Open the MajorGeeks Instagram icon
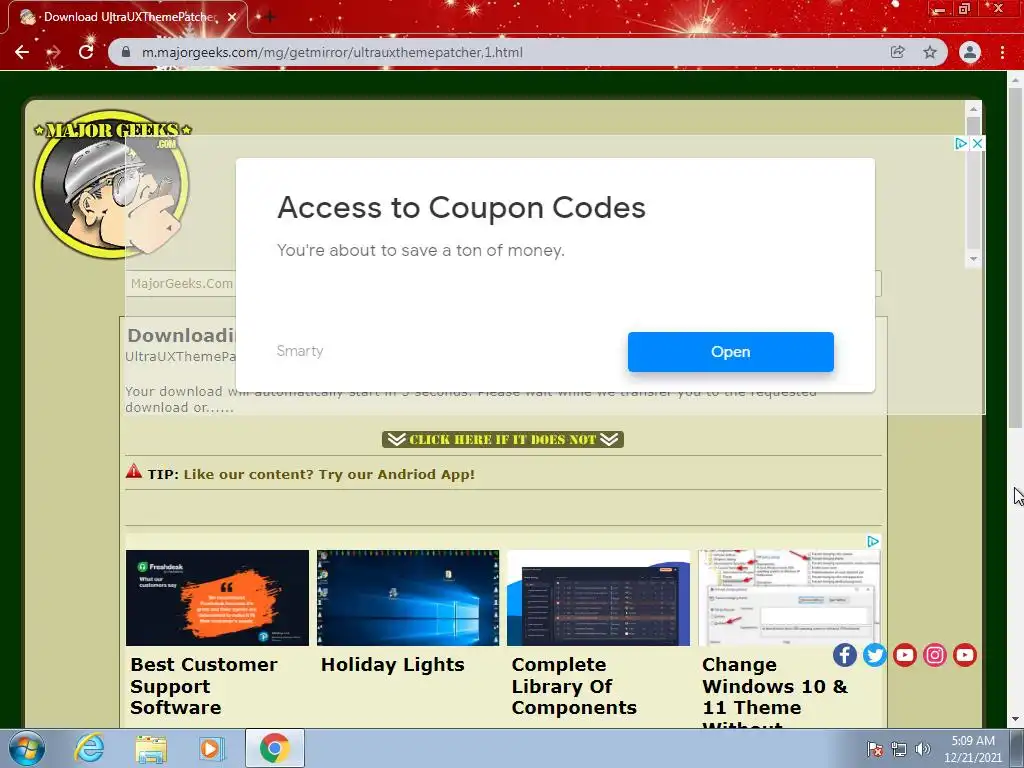This screenshot has width=1024, height=768. coord(935,654)
